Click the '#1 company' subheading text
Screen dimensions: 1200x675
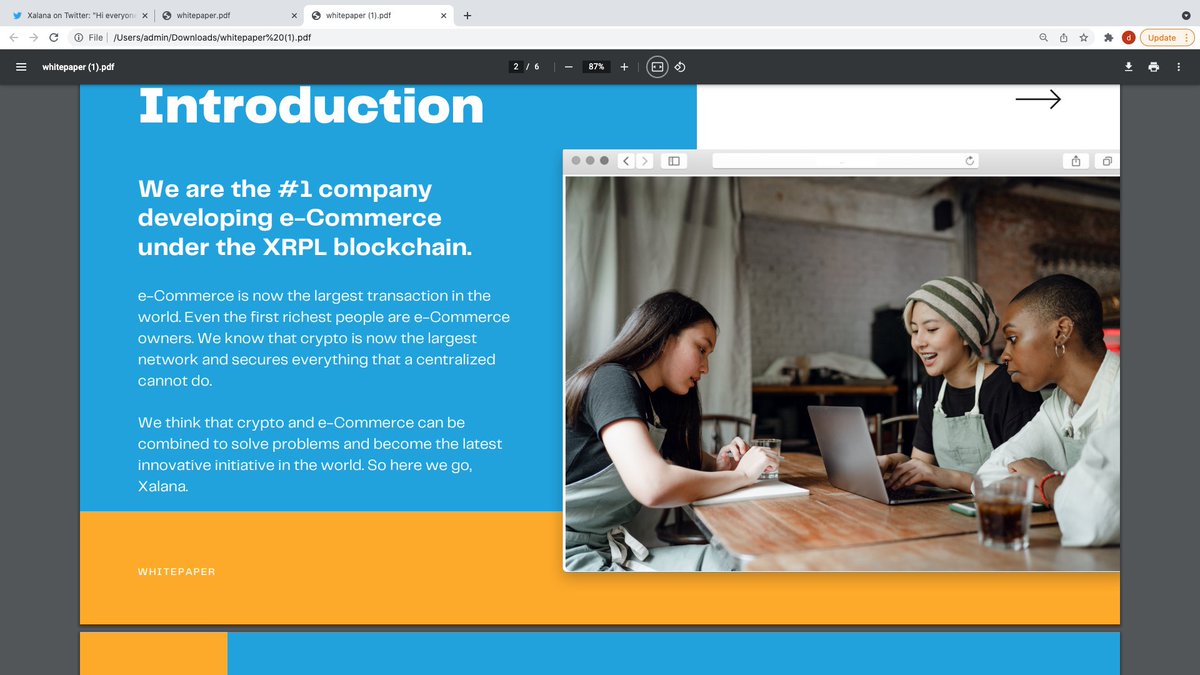[x=304, y=217]
